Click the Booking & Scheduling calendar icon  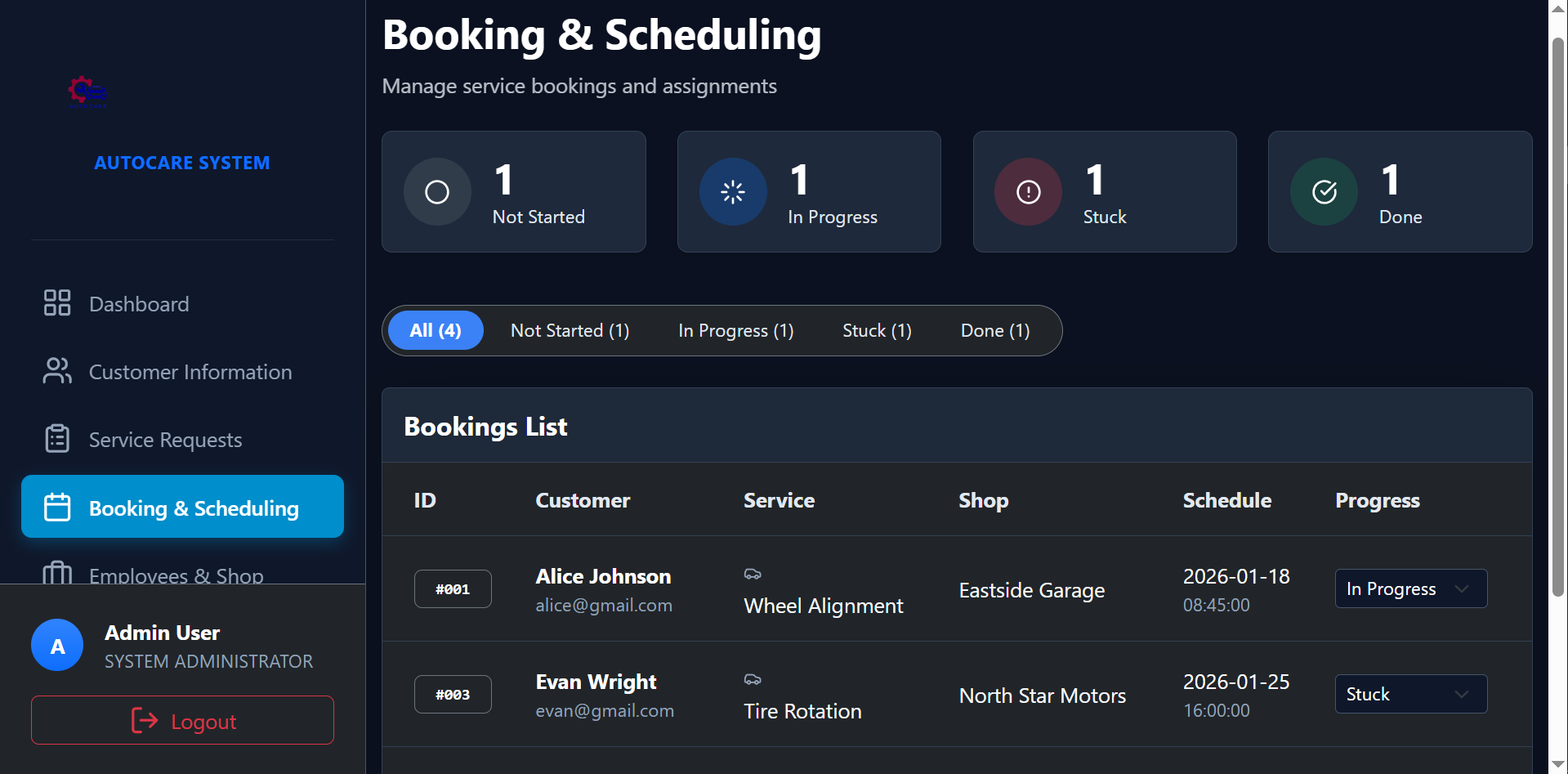pyautogui.click(x=57, y=508)
